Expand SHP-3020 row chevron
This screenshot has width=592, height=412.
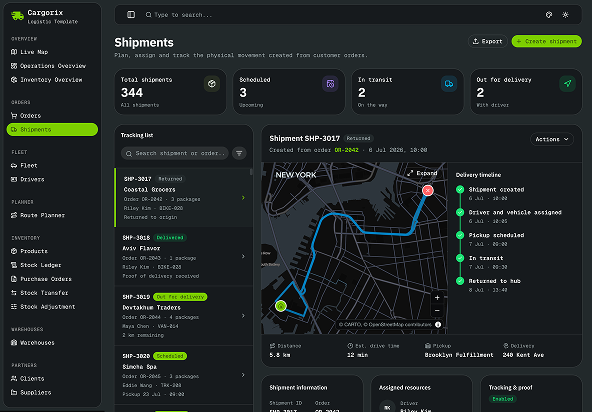coord(243,375)
